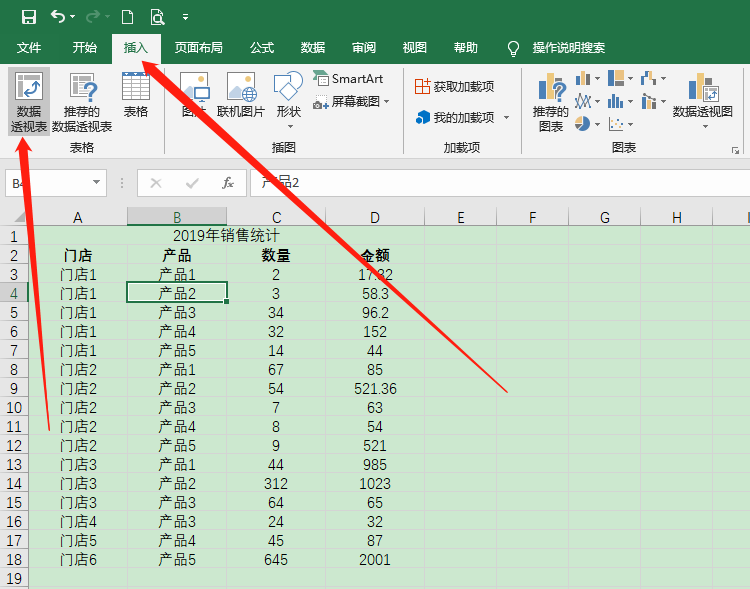This screenshot has height=589, width=750.
Task: Click the lightbulb Tell Me icon
Action: click(513, 48)
